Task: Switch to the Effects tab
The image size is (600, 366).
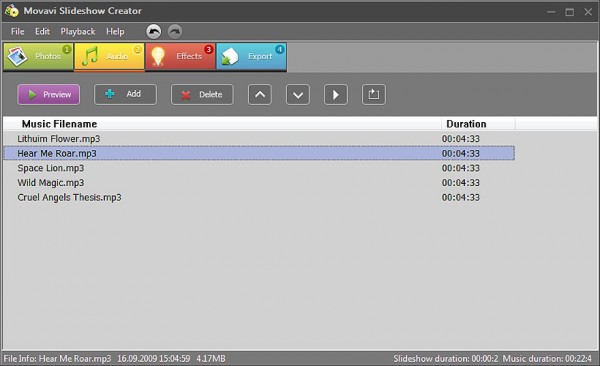Action: pyautogui.click(x=180, y=56)
